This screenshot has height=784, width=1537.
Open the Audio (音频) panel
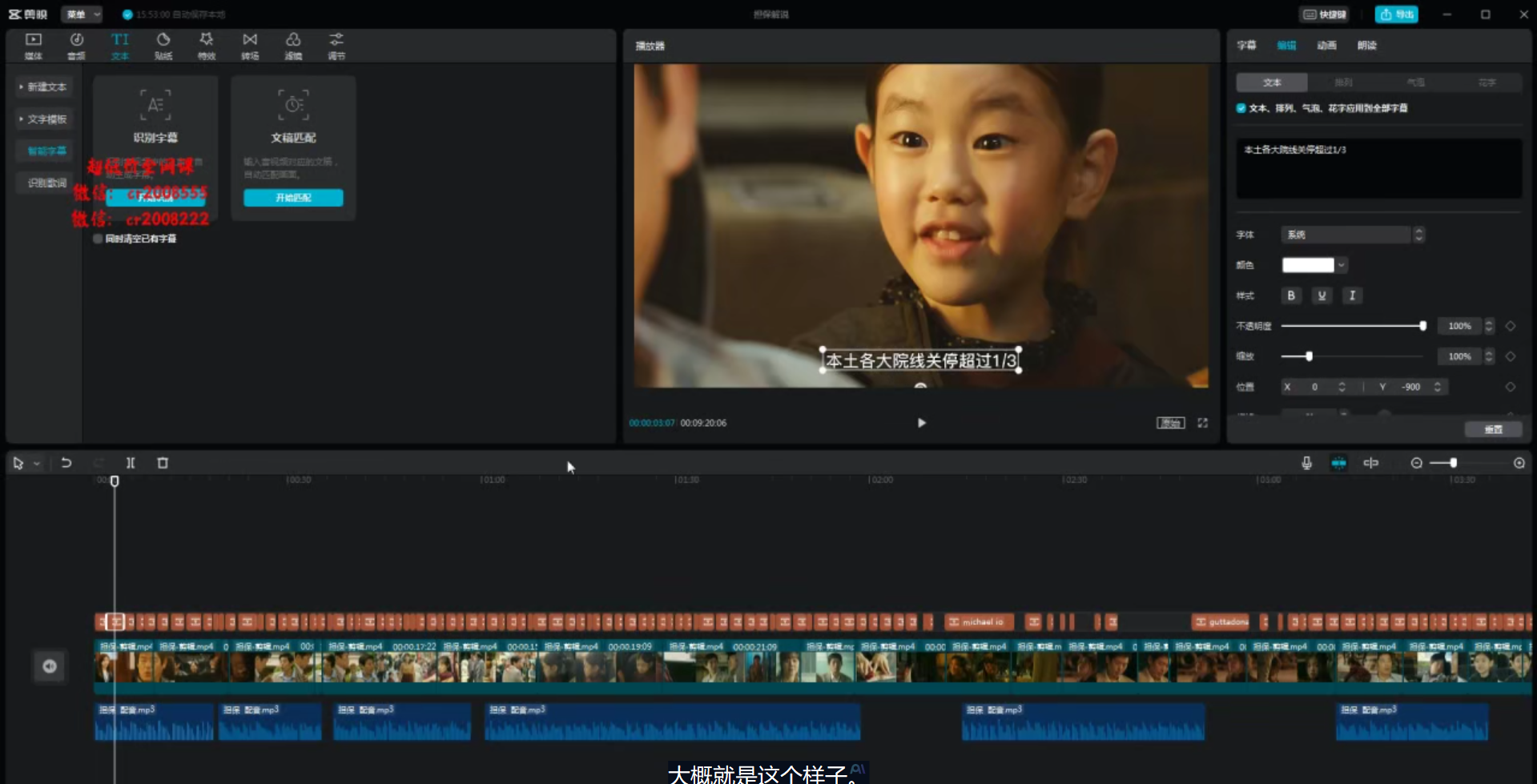coord(76,46)
